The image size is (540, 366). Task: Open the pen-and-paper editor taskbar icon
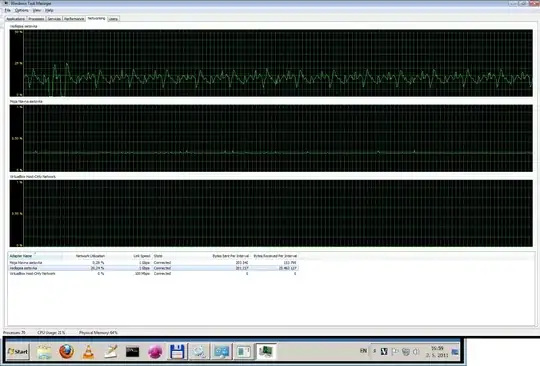111,352
